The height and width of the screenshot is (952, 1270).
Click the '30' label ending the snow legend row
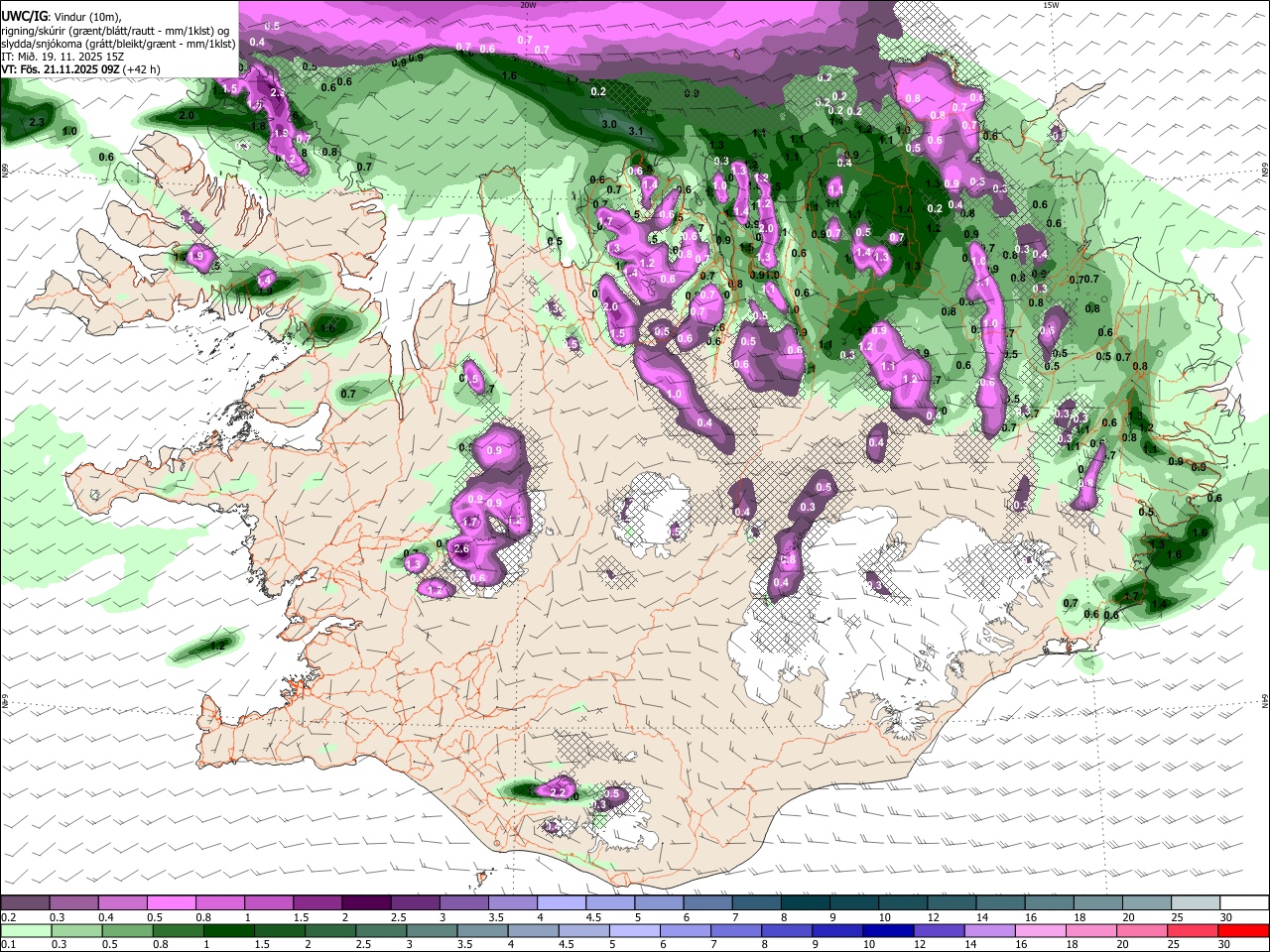click(1226, 917)
